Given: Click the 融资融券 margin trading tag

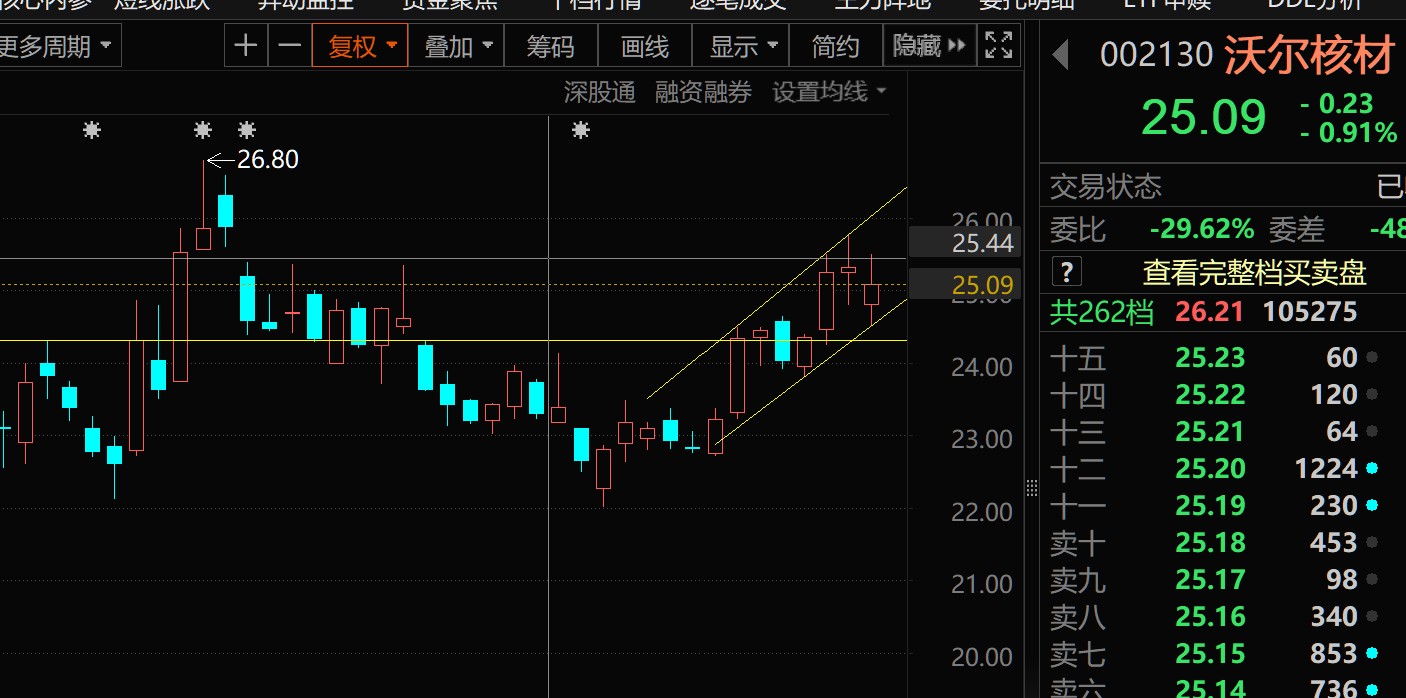Looking at the screenshot, I should point(703,93).
